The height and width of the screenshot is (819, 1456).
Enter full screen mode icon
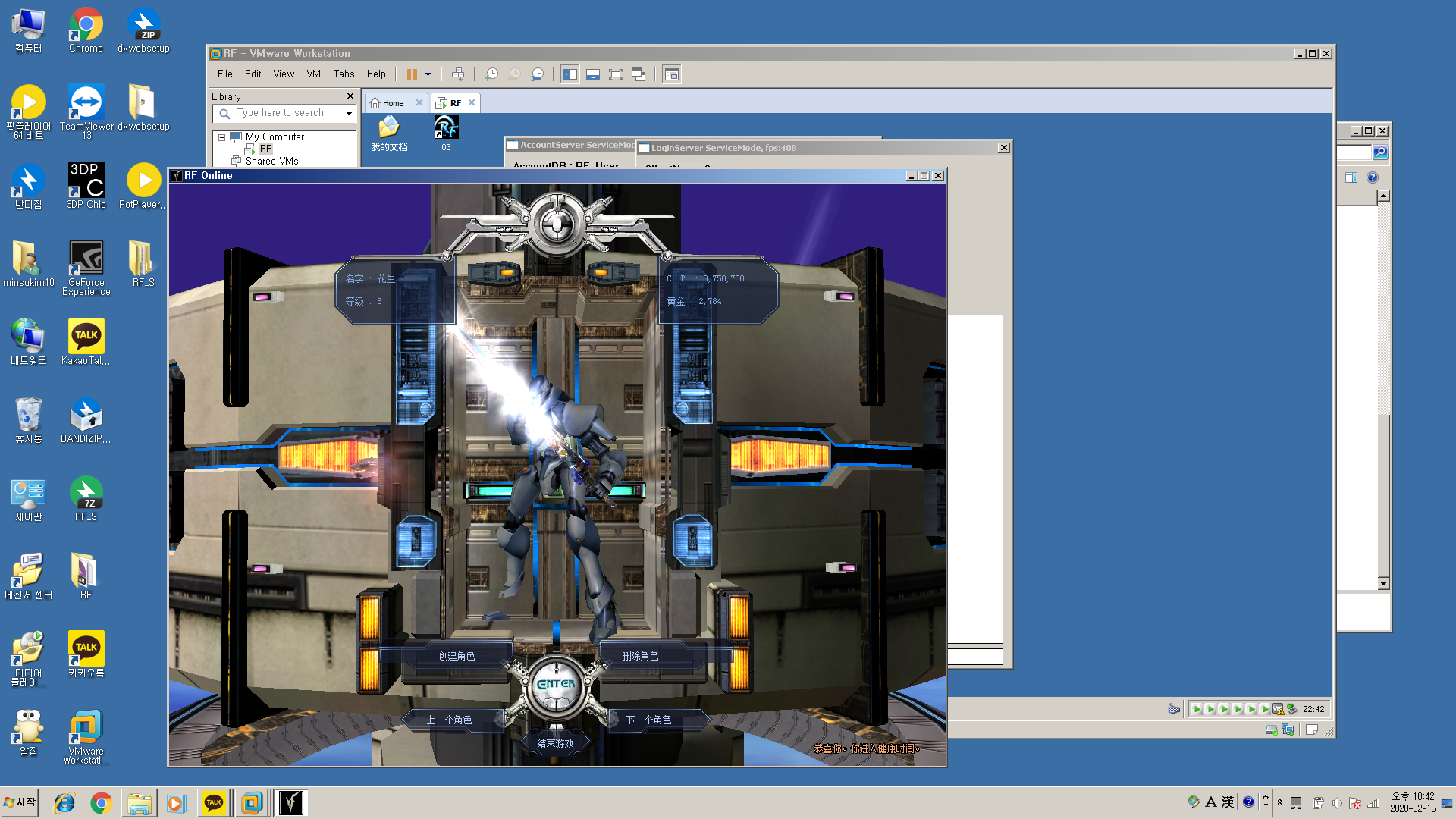pyautogui.click(x=616, y=74)
